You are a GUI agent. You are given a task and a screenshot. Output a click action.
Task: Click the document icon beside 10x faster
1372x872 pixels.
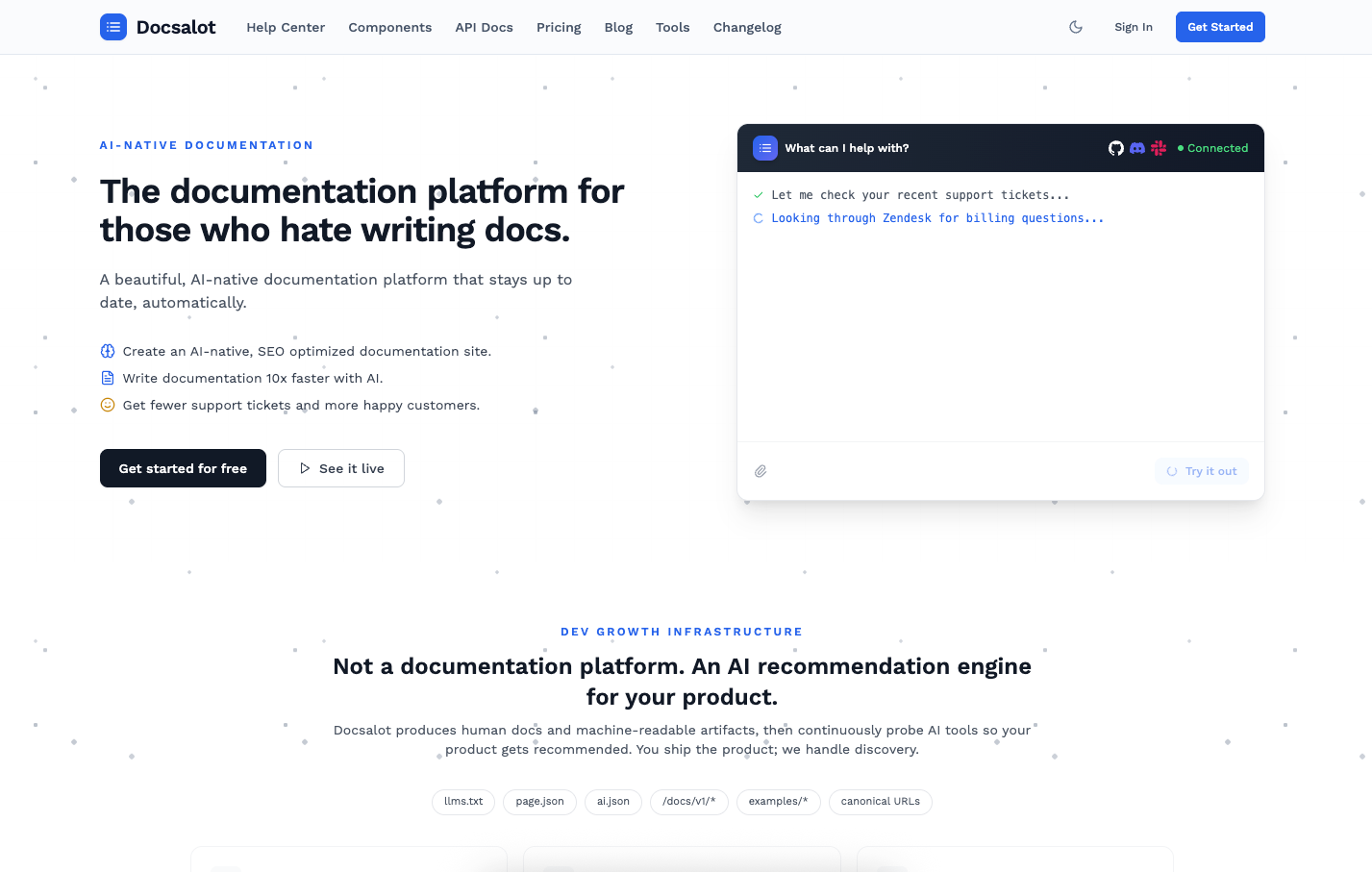pos(108,378)
